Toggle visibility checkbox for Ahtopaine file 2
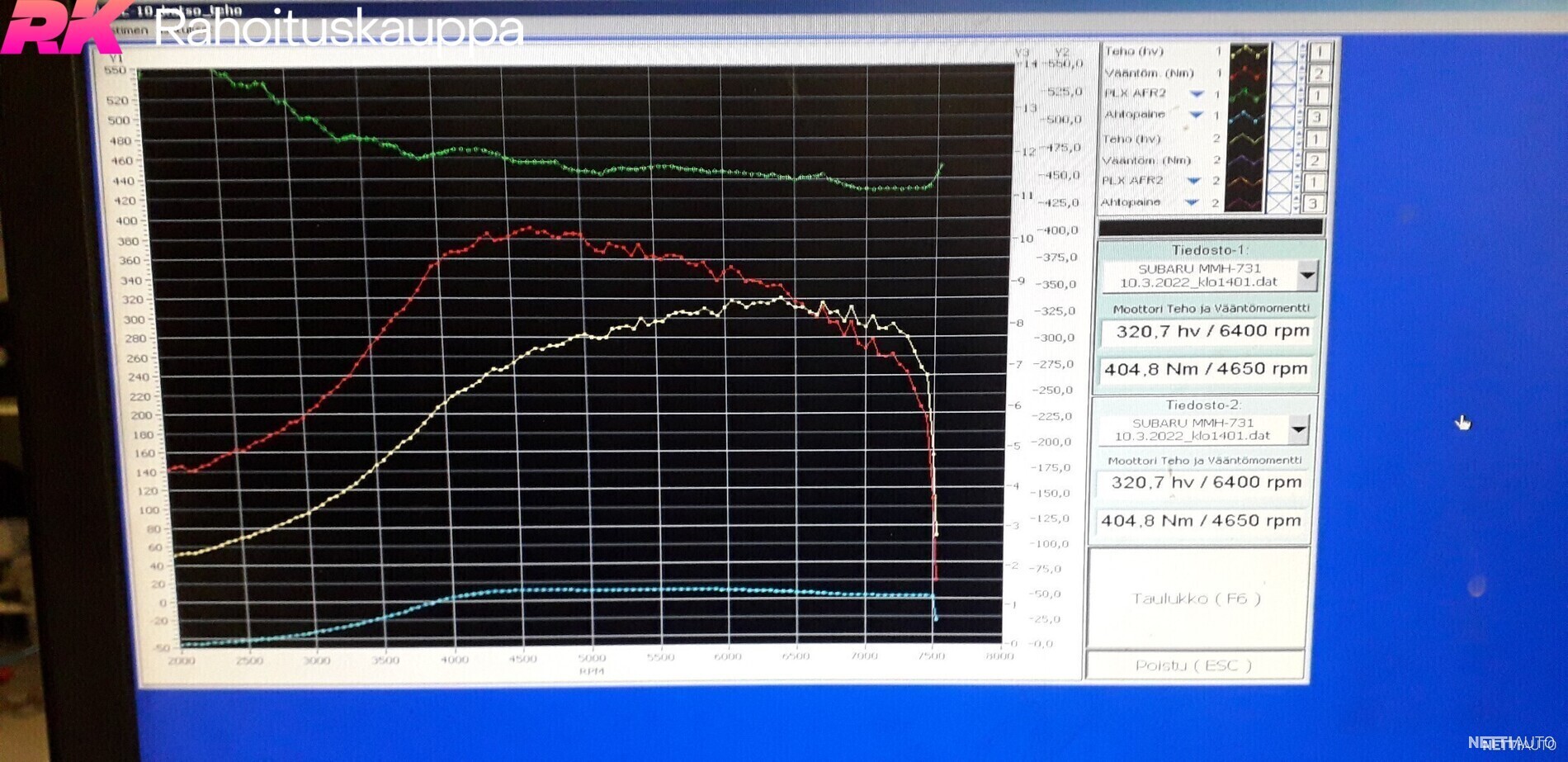The height and width of the screenshot is (762, 1568). click(x=1279, y=202)
